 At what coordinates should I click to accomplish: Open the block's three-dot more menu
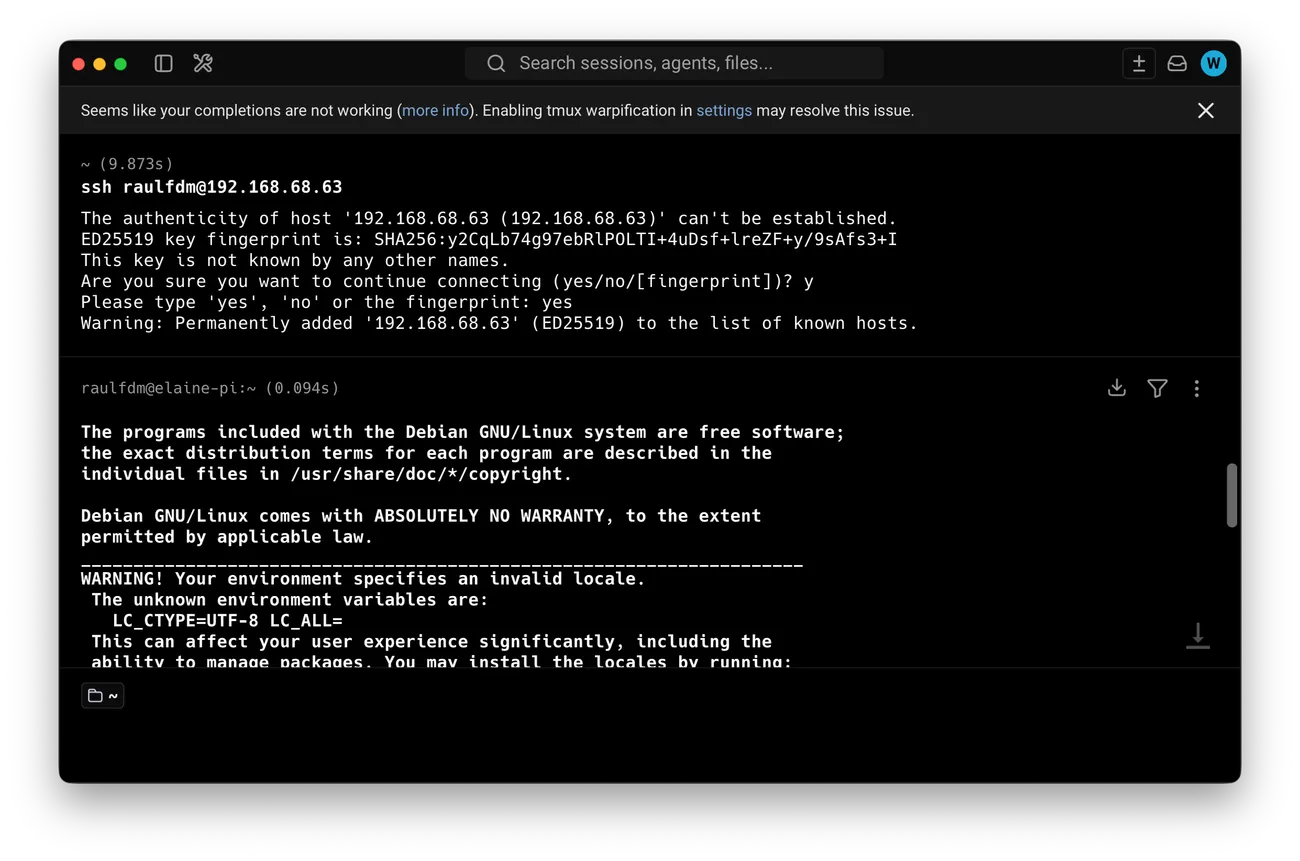click(1197, 388)
